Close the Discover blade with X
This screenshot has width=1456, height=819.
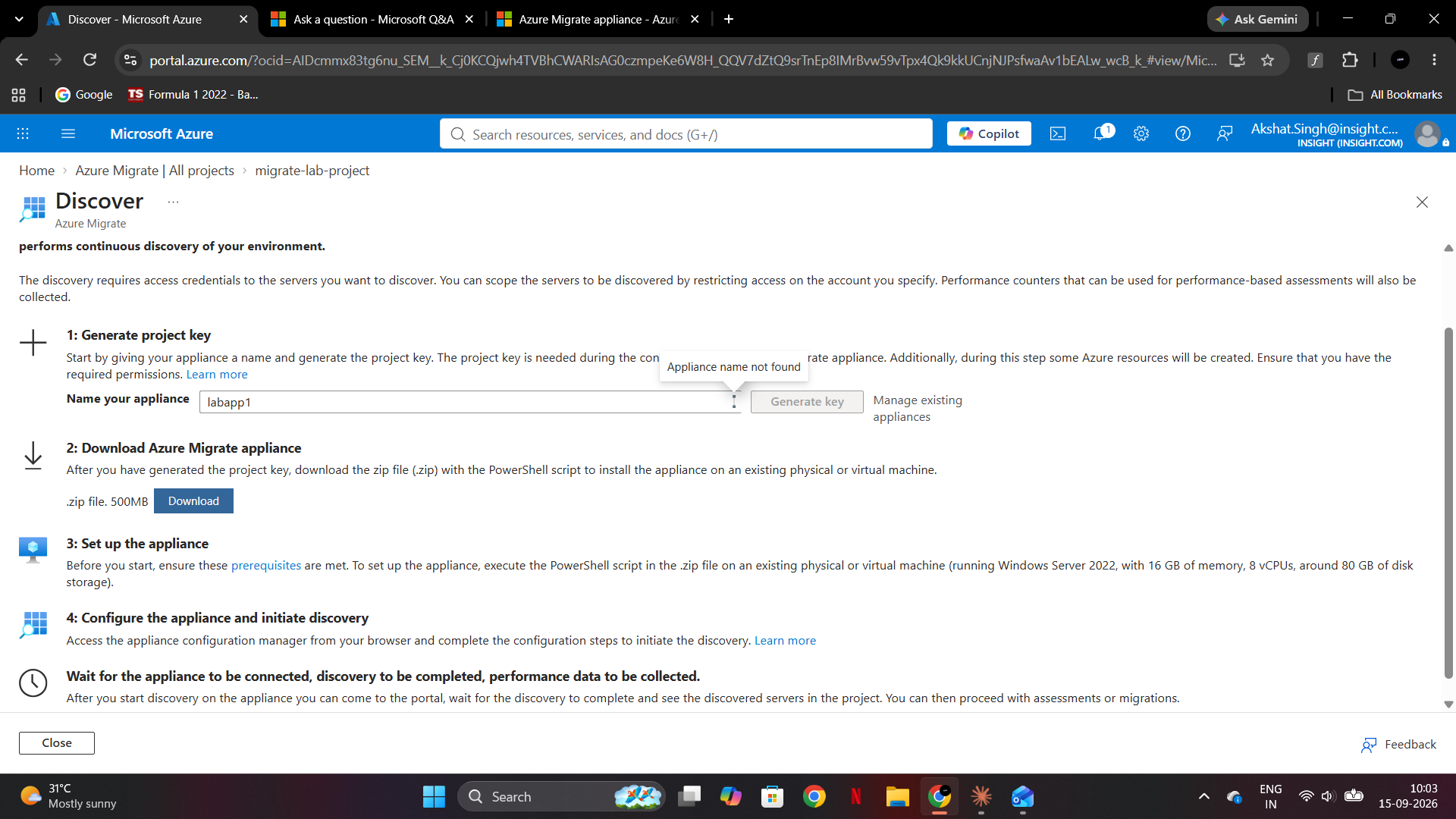pyautogui.click(x=1422, y=202)
